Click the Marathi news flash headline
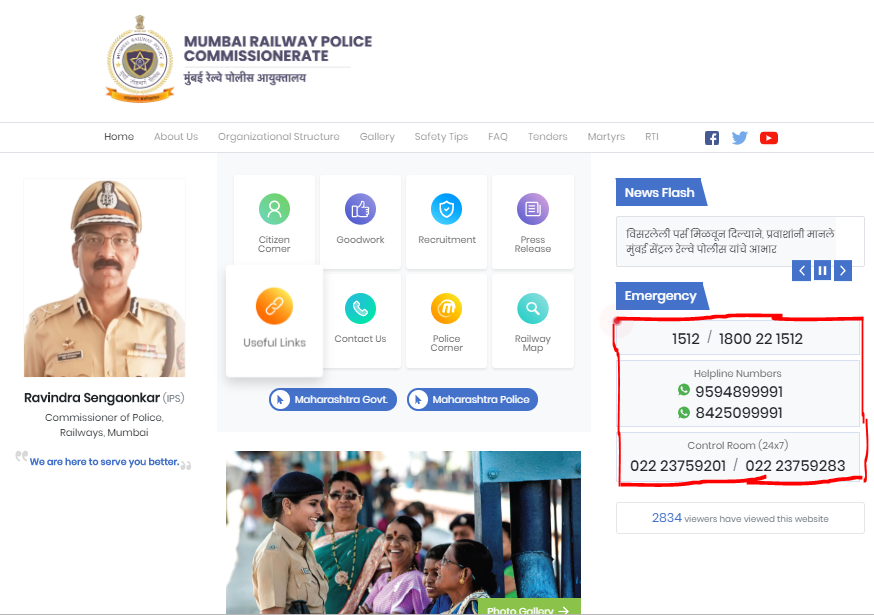The width and height of the screenshot is (874, 615). tap(730, 241)
